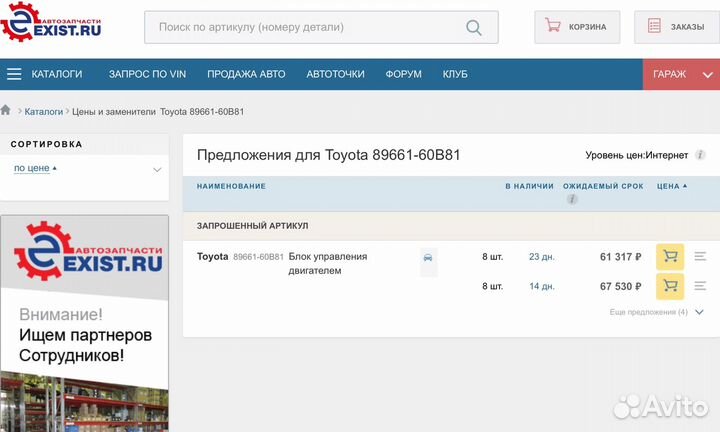
Task: Open Форум menu item
Action: coord(403,74)
